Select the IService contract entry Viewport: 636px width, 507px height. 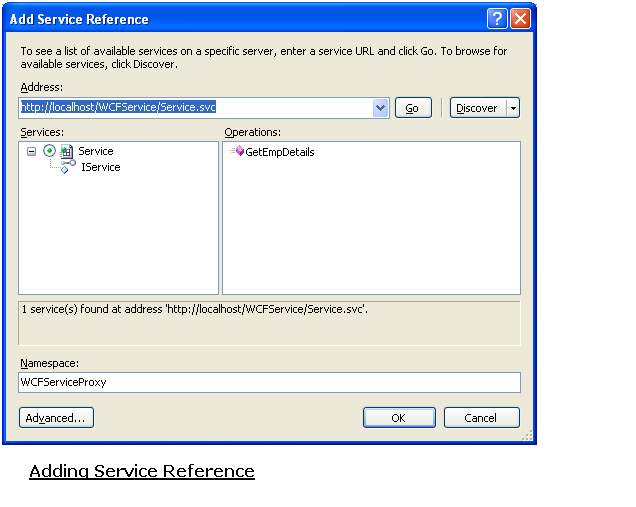click(101, 167)
